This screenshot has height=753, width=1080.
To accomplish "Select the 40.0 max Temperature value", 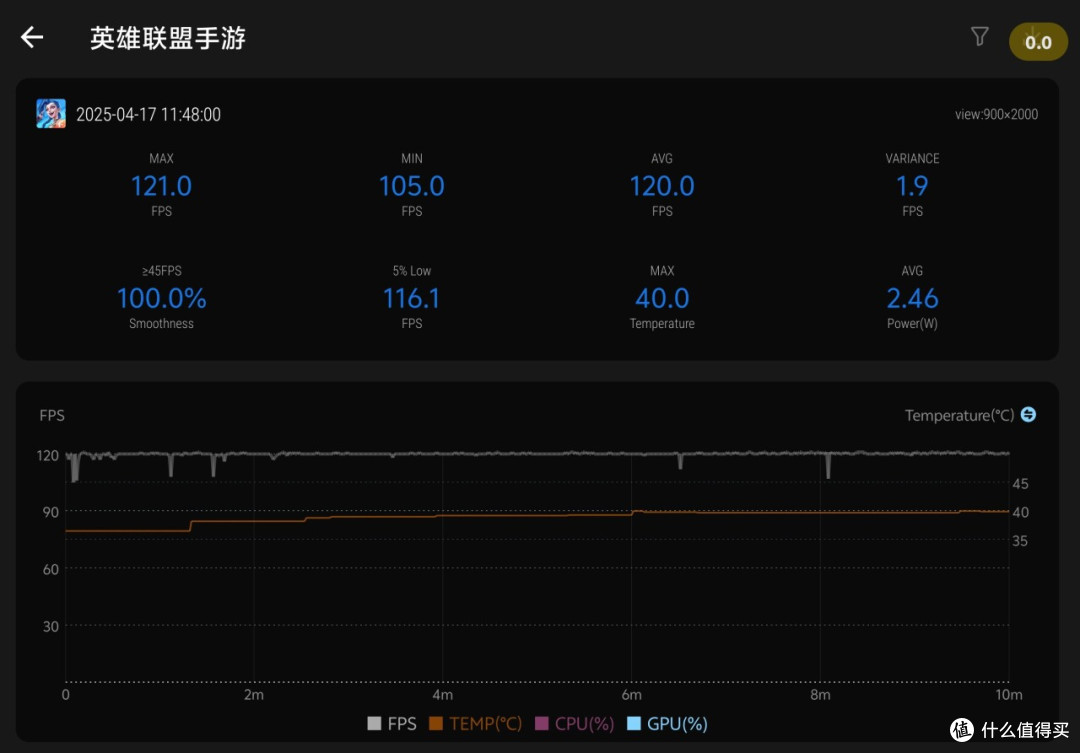I will pyautogui.click(x=662, y=298).
